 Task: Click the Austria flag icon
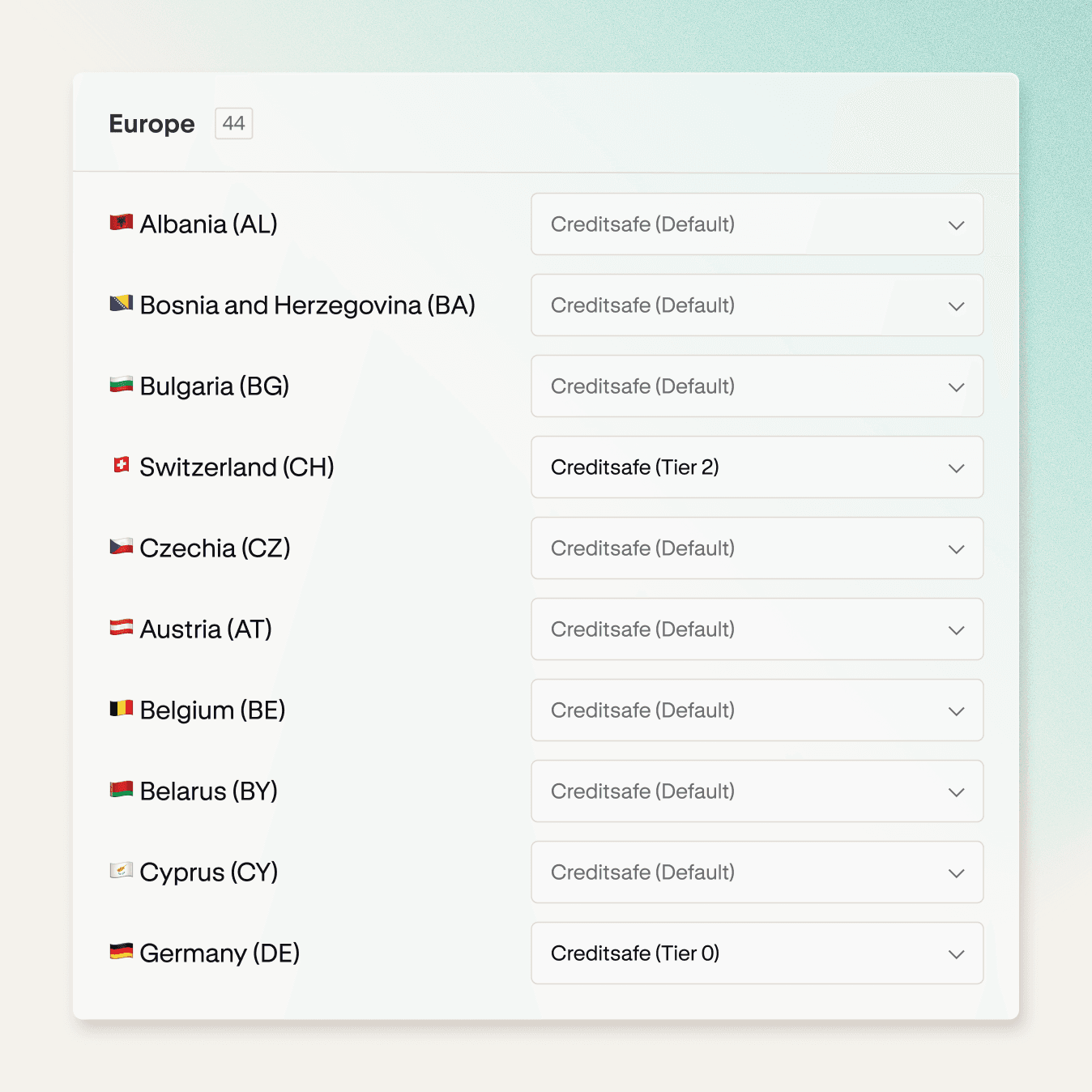(x=122, y=628)
